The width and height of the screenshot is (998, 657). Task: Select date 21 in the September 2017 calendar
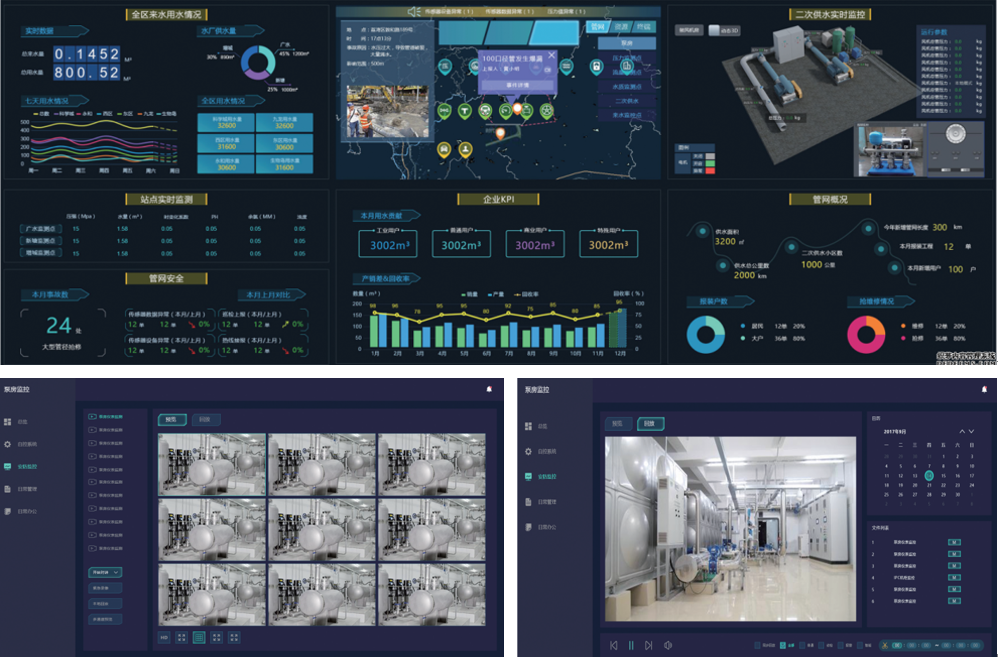tap(929, 485)
